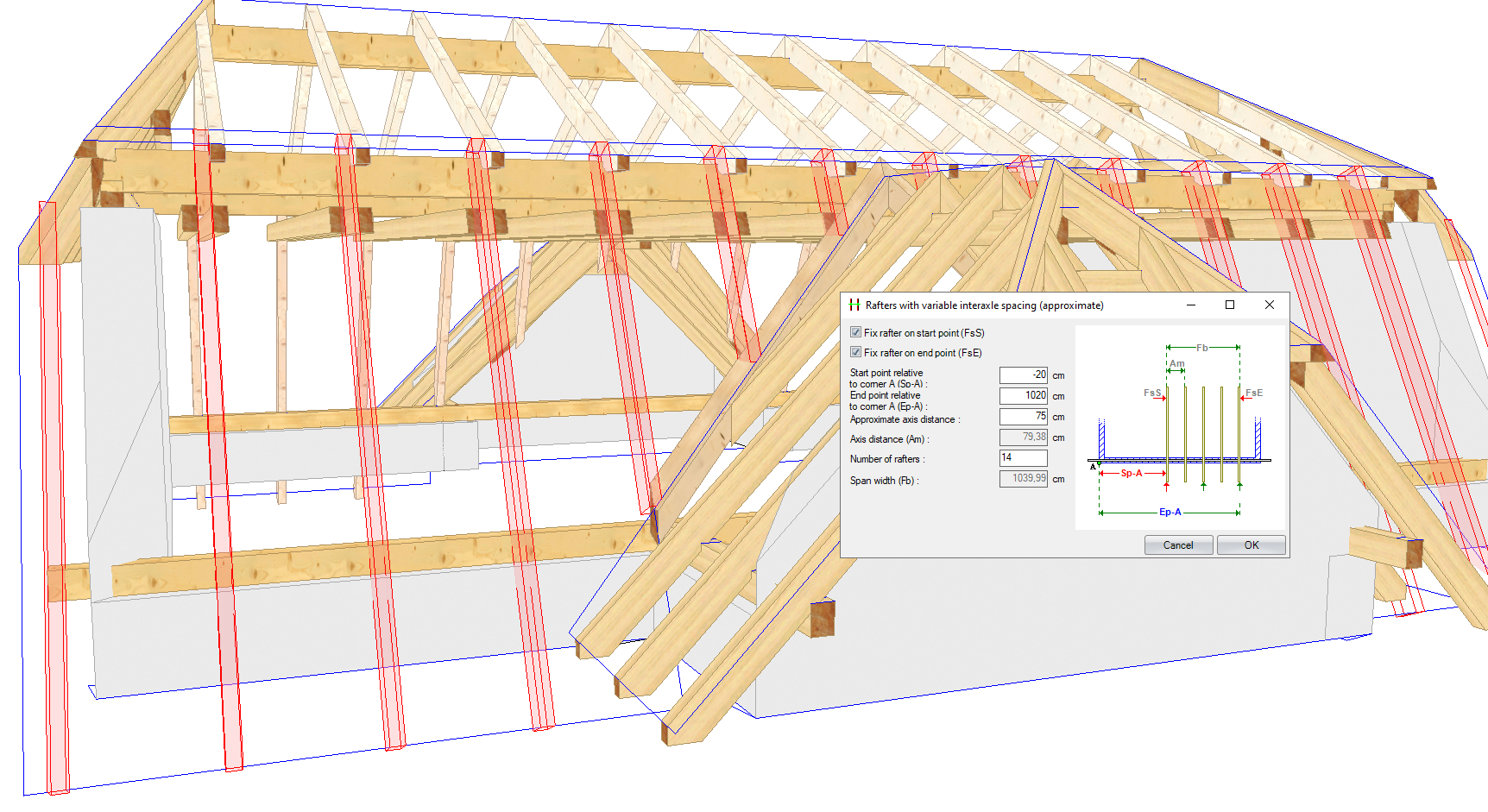The height and width of the screenshot is (812, 1488).
Task: Click the Start point (Sp-A) input field
Action: pyautogui.click(x=1023, y=375)
